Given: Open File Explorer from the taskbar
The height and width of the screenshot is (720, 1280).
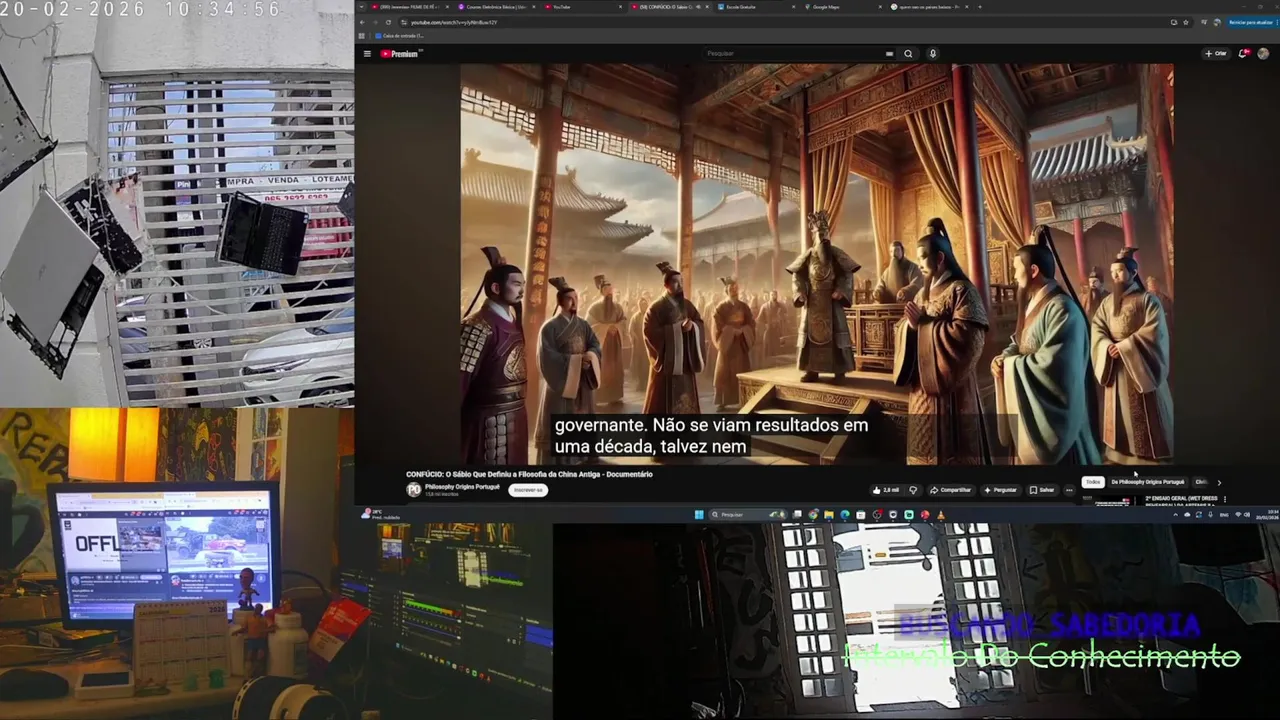Looking at the screenshot, I should 829,515.
